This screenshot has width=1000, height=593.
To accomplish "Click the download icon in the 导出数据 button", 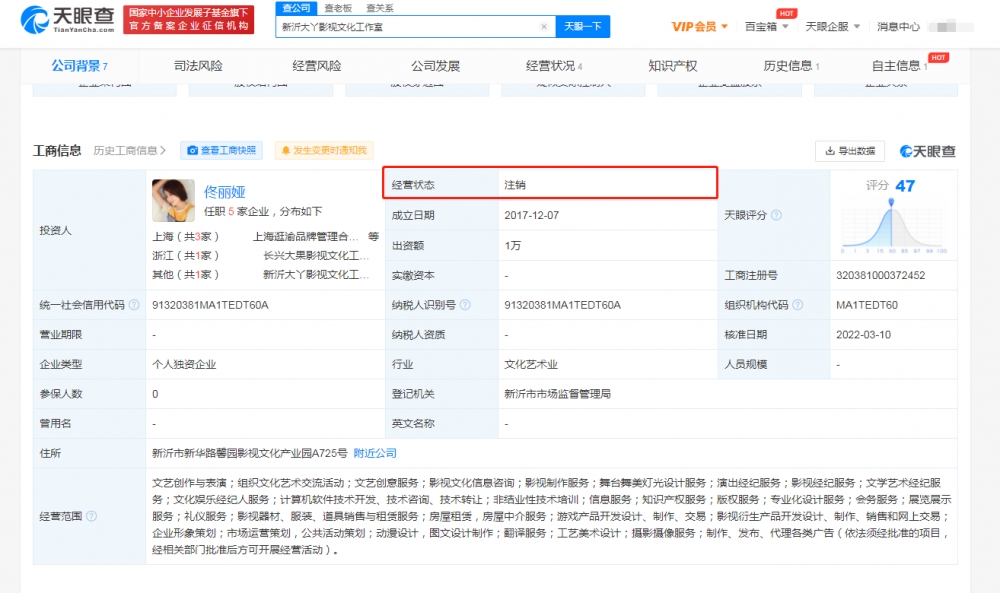I will click(x=830, y=151).
